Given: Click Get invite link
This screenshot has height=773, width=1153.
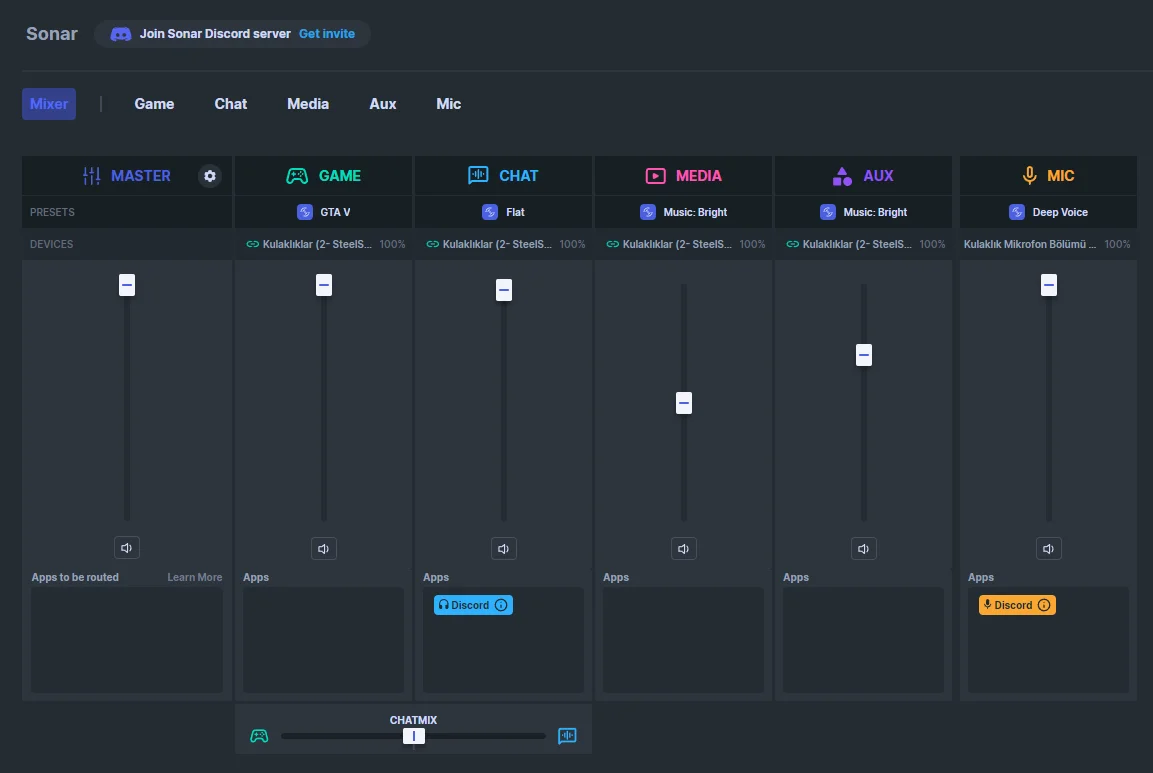Looking at the screenshot, I should coord(326,34).
